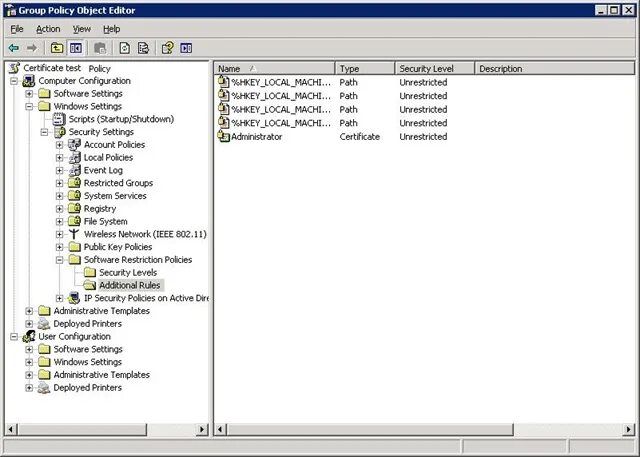Sort by the Security Level column header

click(435, 69)
